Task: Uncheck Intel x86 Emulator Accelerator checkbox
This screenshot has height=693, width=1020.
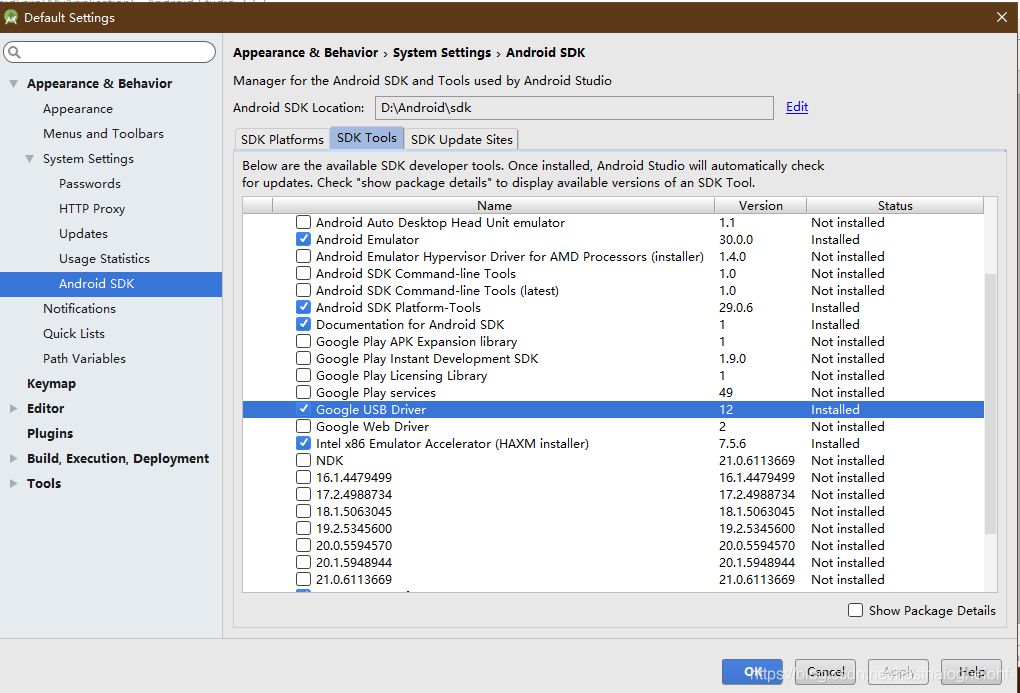Action: pyautogui.click(x=303, y=443)
